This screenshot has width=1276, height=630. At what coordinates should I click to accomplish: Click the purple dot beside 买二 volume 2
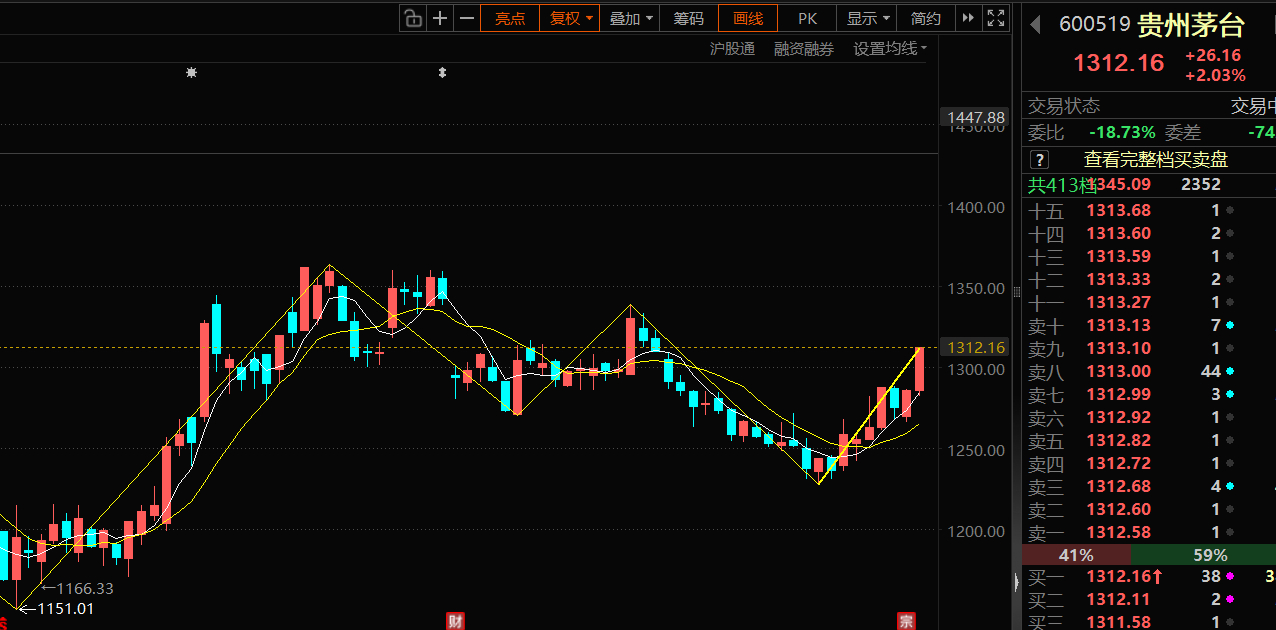pos(1230,599)
